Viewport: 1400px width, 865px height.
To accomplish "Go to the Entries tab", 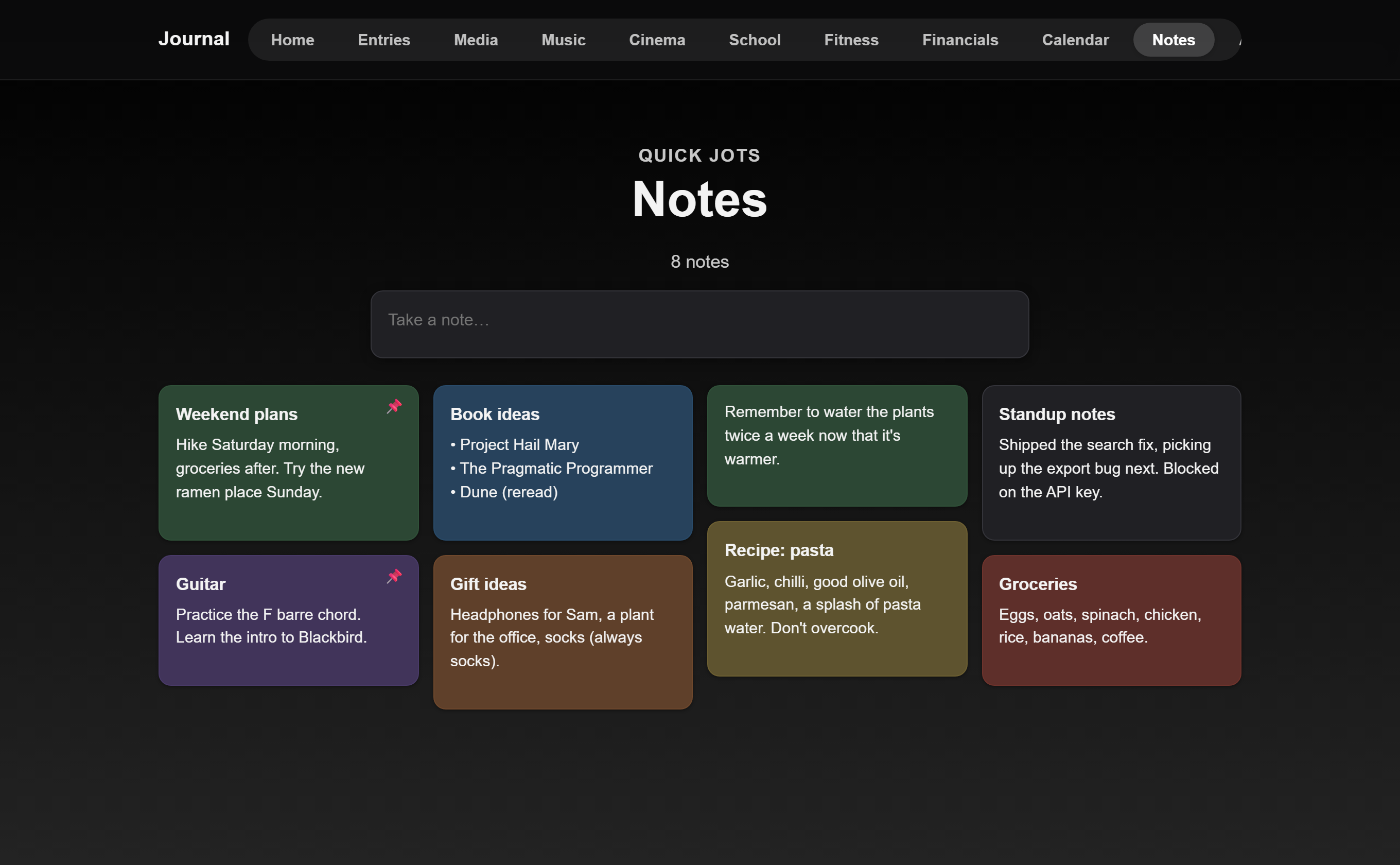I will pyautogui.click(x=384, y=40).
